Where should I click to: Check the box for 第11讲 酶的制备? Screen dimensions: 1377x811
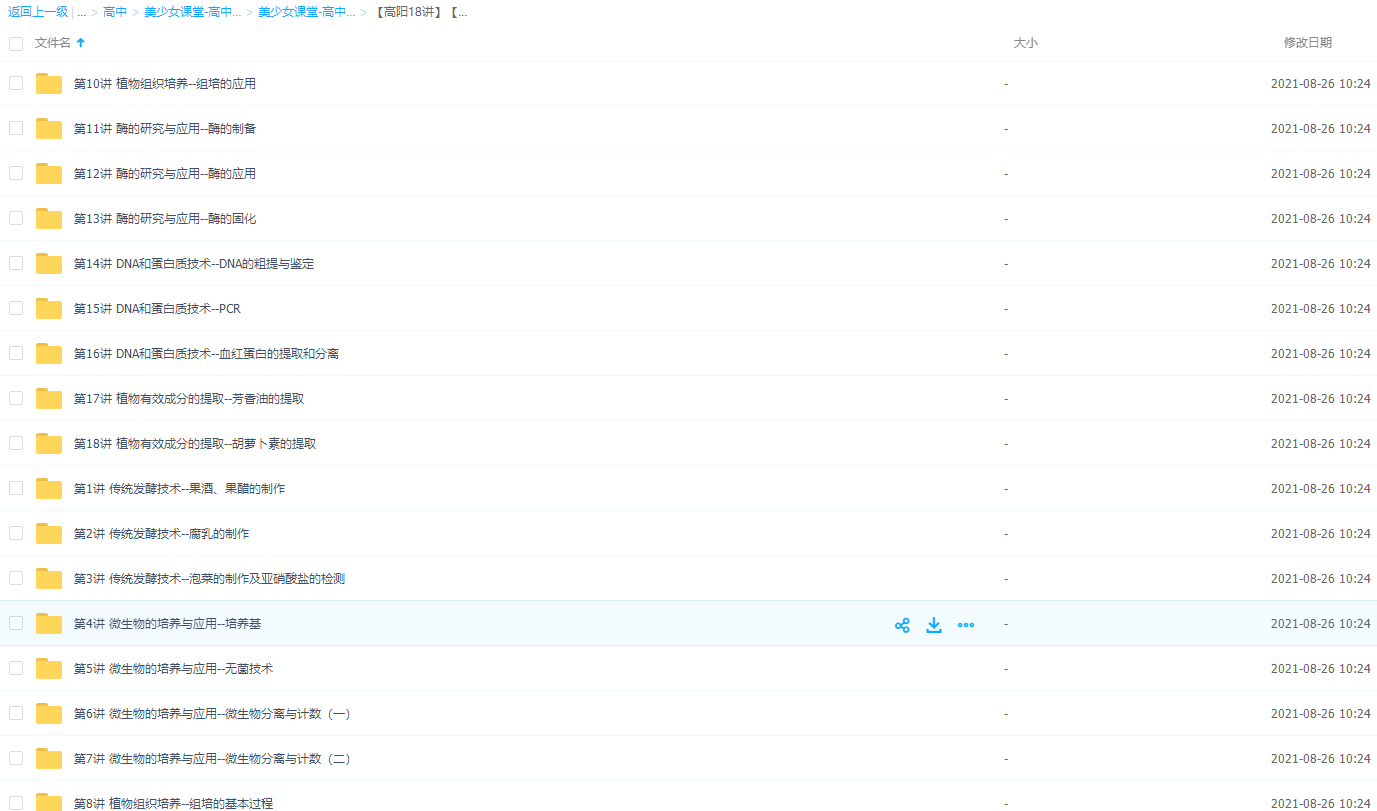[x=16, y=128]
